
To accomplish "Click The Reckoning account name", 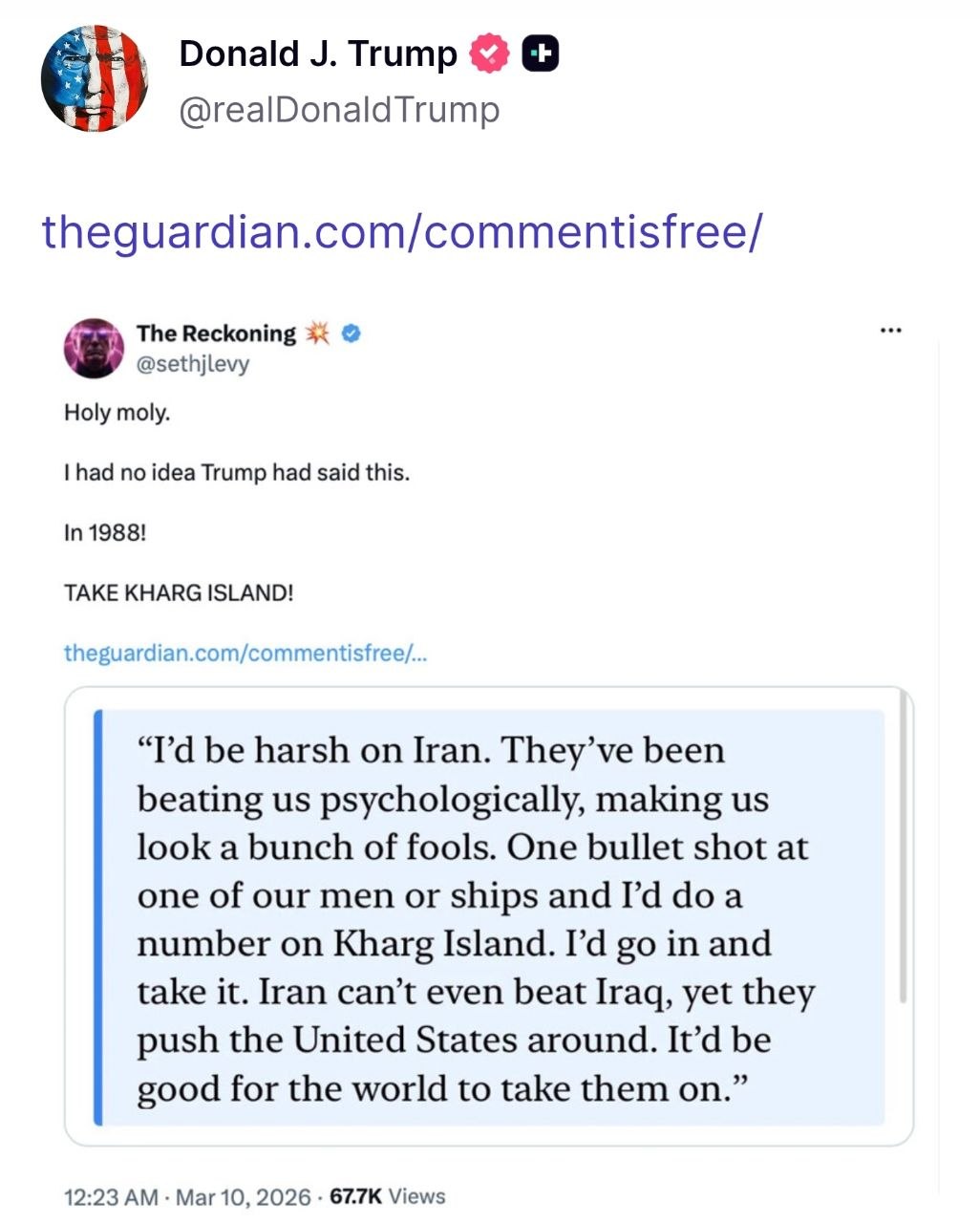I will pos(216,333).
